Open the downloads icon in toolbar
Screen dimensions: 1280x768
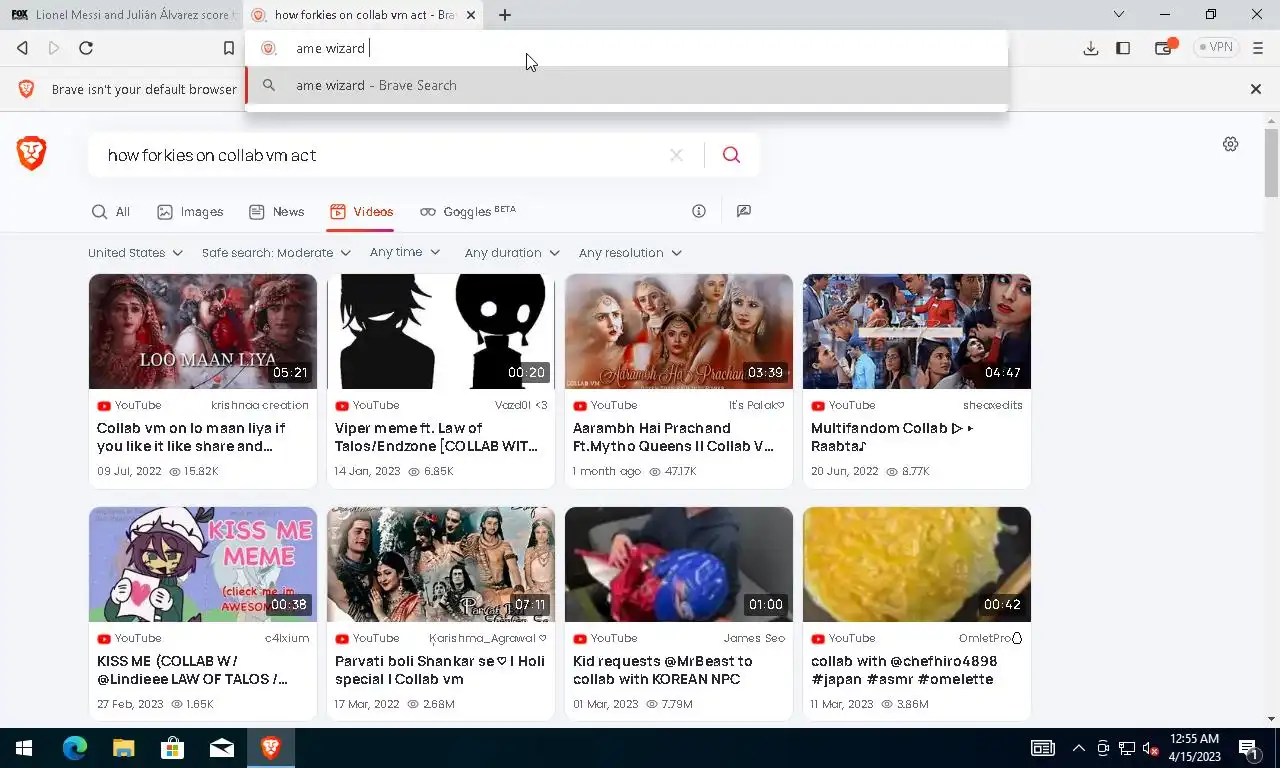1091,48
